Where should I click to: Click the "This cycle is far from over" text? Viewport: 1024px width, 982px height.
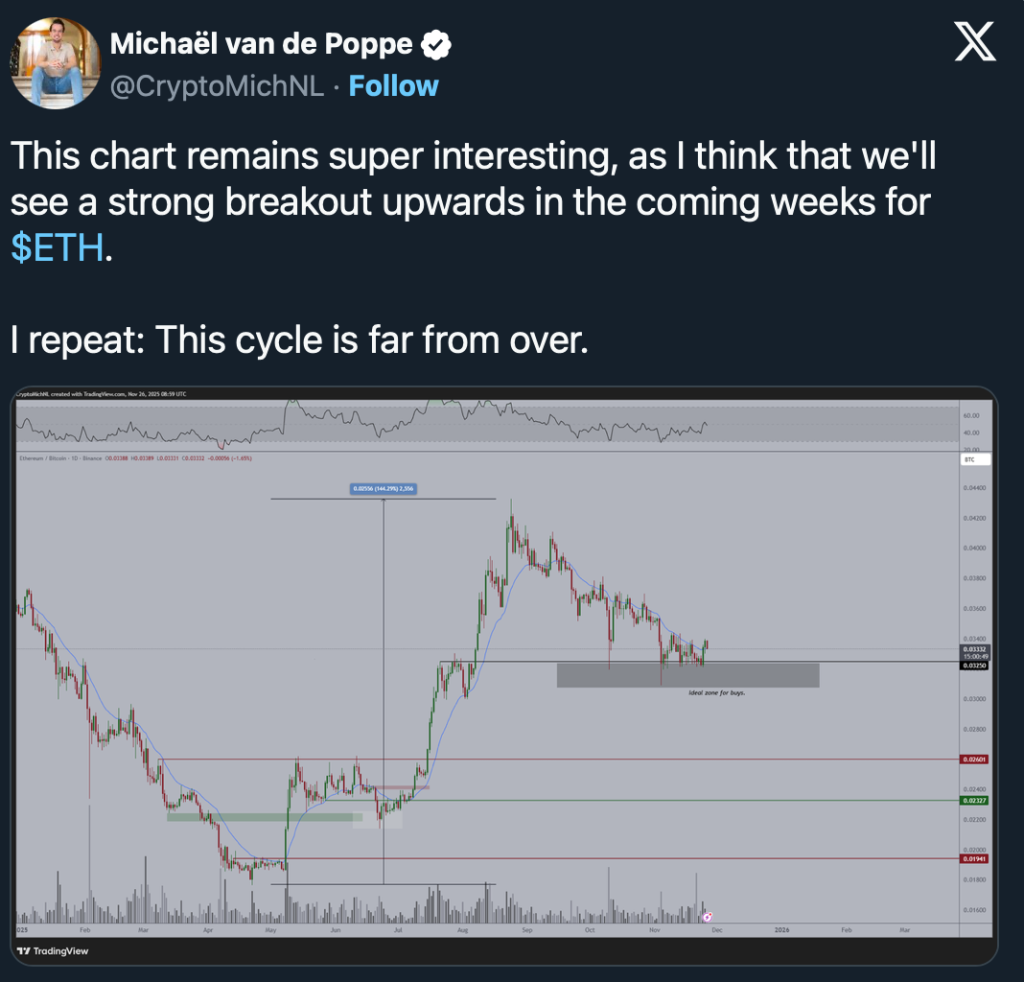[297, 340]
